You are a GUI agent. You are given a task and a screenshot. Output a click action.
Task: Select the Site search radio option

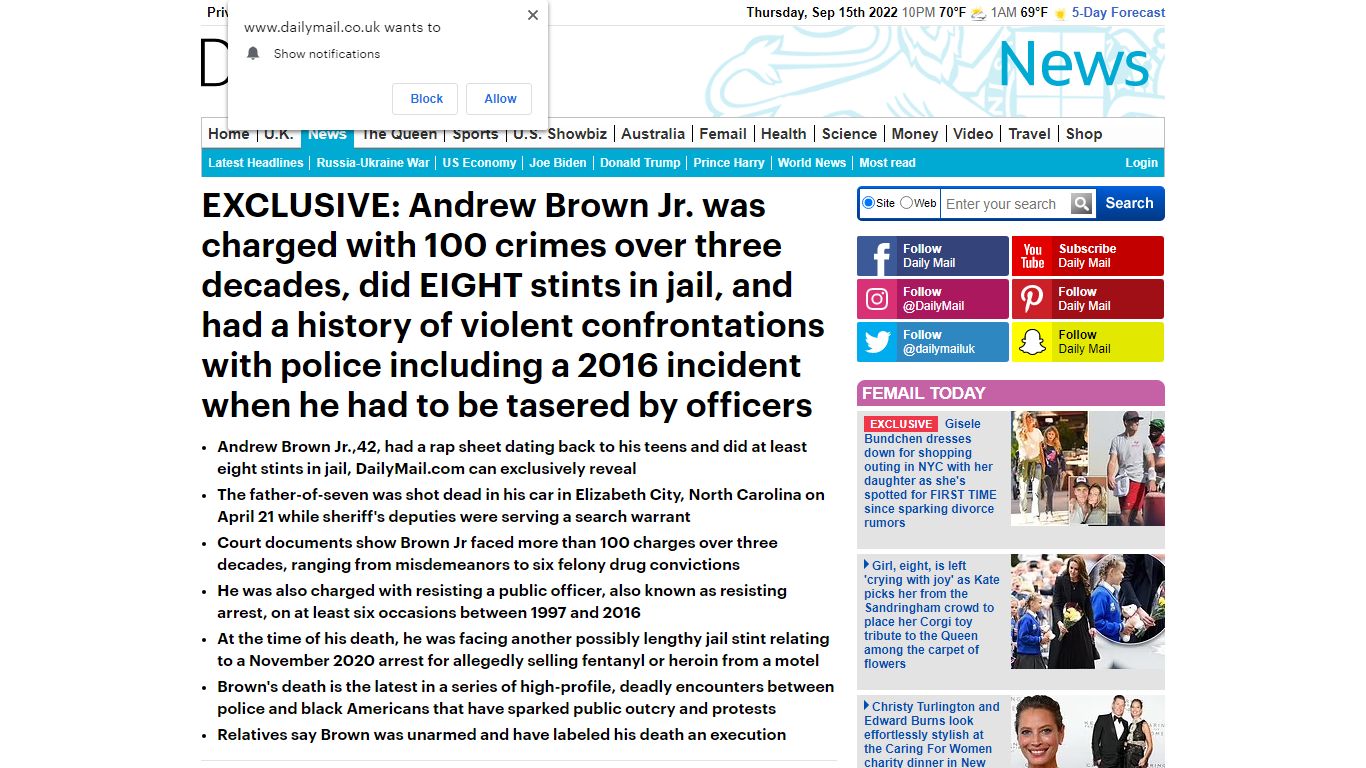coord(868,203)
